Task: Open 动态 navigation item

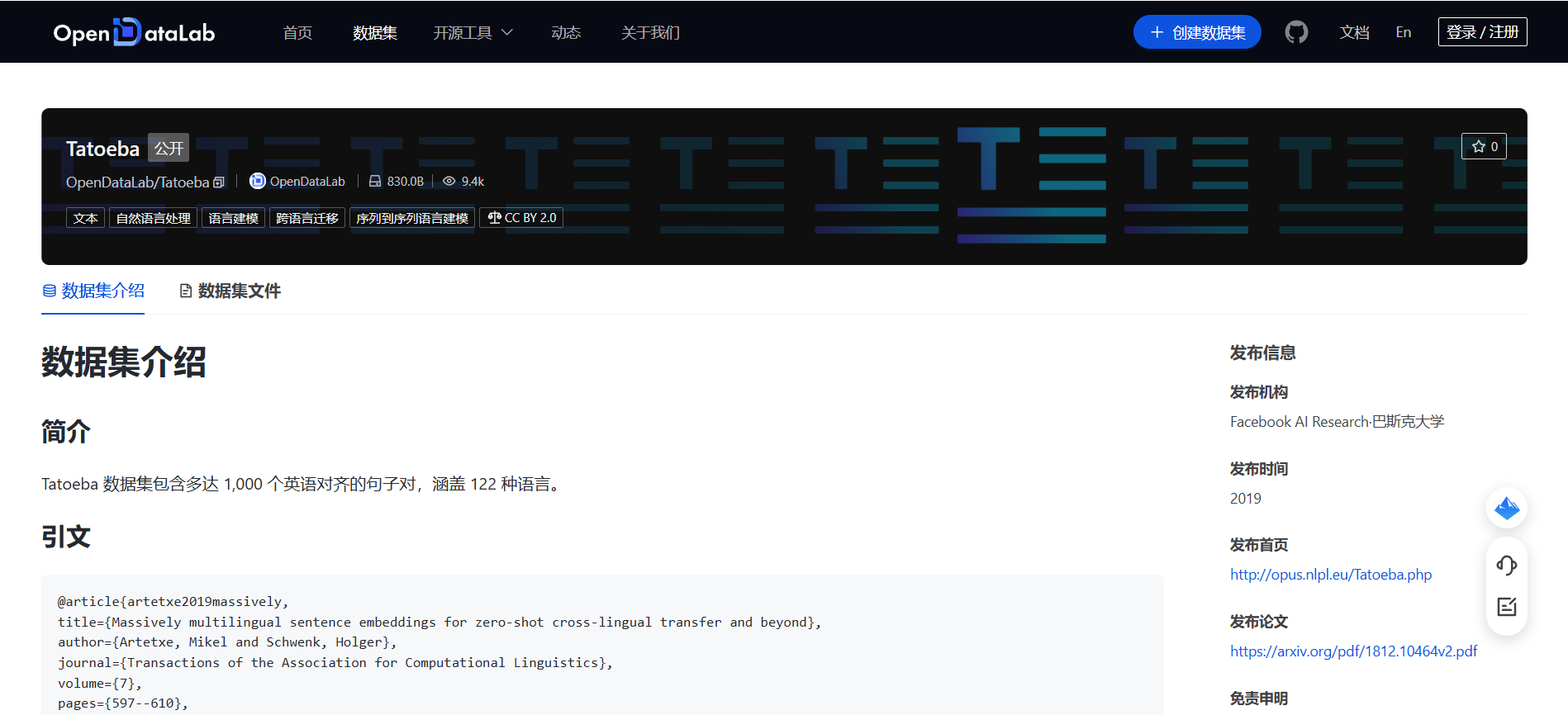Action: (x=566, y=32)
